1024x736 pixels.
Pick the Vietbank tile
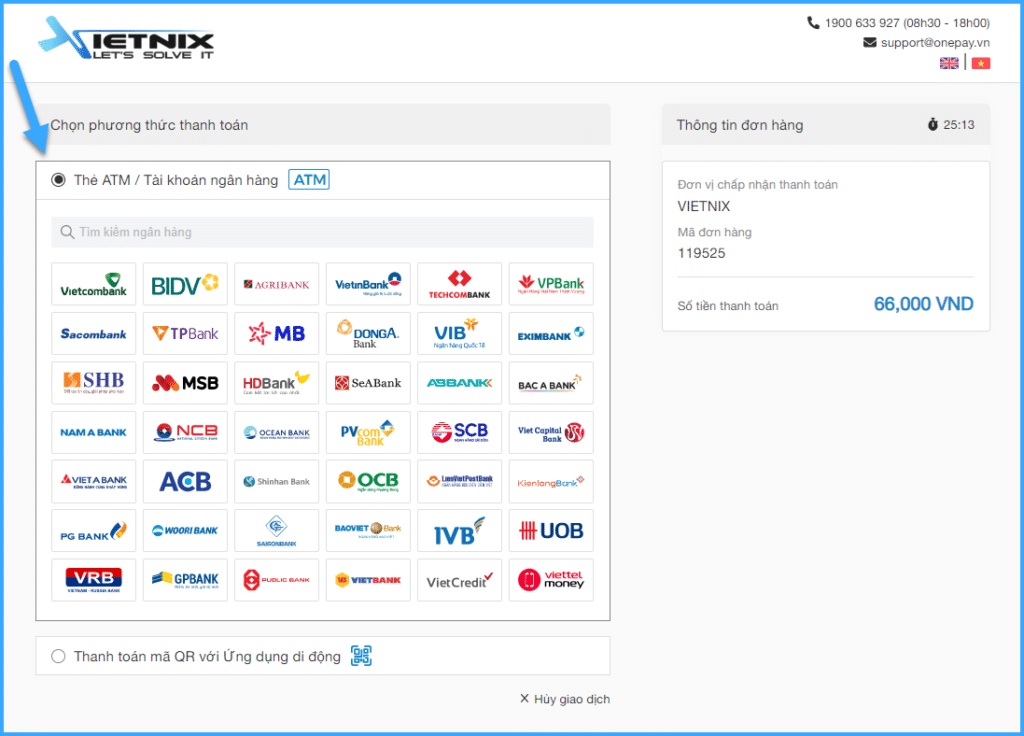pyautogui.click(x=368, y=580)
